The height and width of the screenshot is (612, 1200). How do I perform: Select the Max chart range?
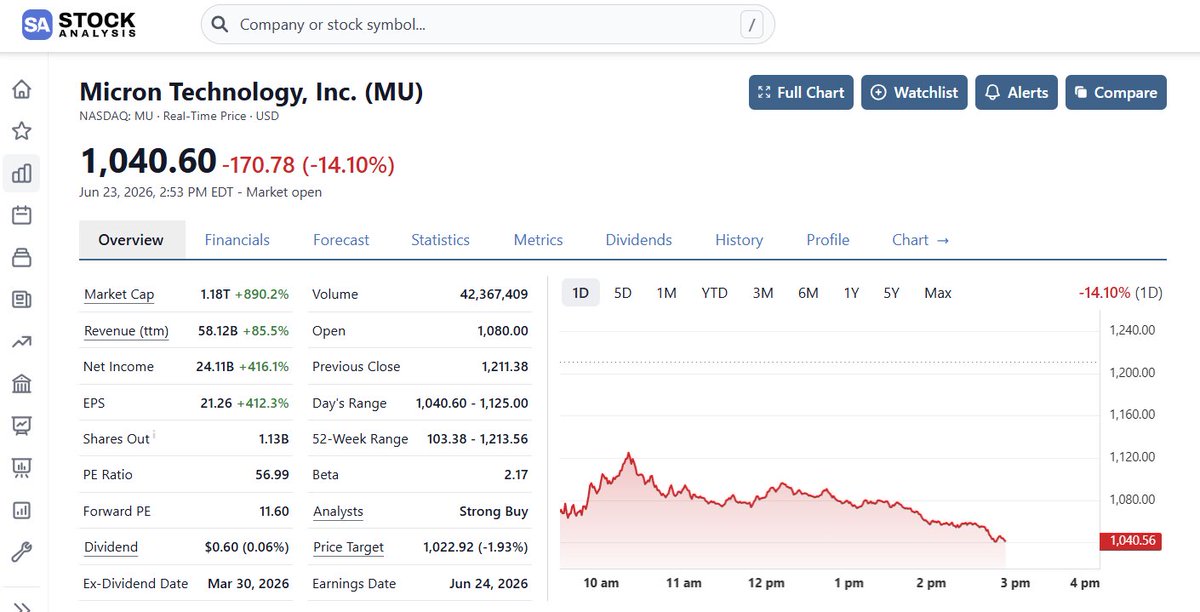pyautogui.click(x=938, y=293)
